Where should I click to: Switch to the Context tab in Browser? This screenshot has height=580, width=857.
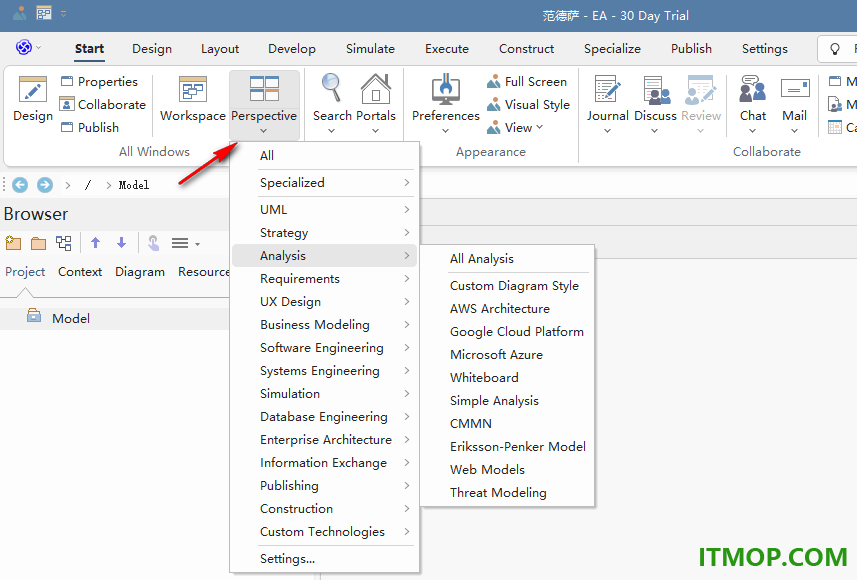click(x=80, y=272)
